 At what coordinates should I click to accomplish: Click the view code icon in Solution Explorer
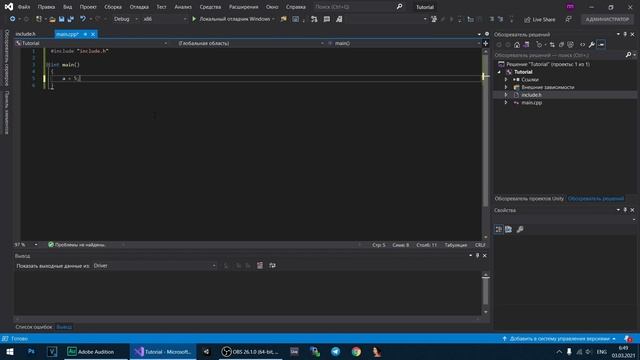pos(582,45)
